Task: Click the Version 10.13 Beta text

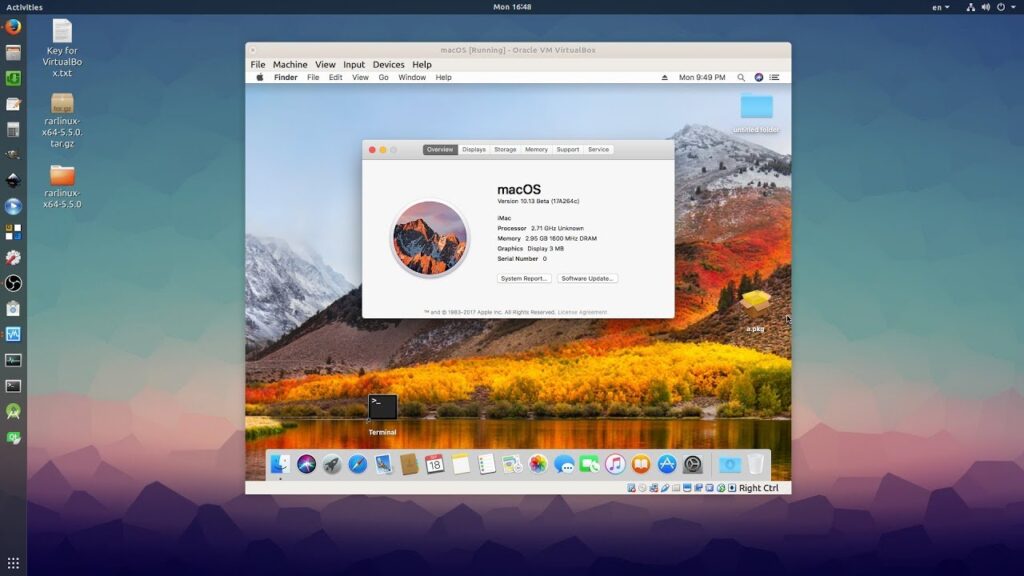Action: click(x=538, y=201)
